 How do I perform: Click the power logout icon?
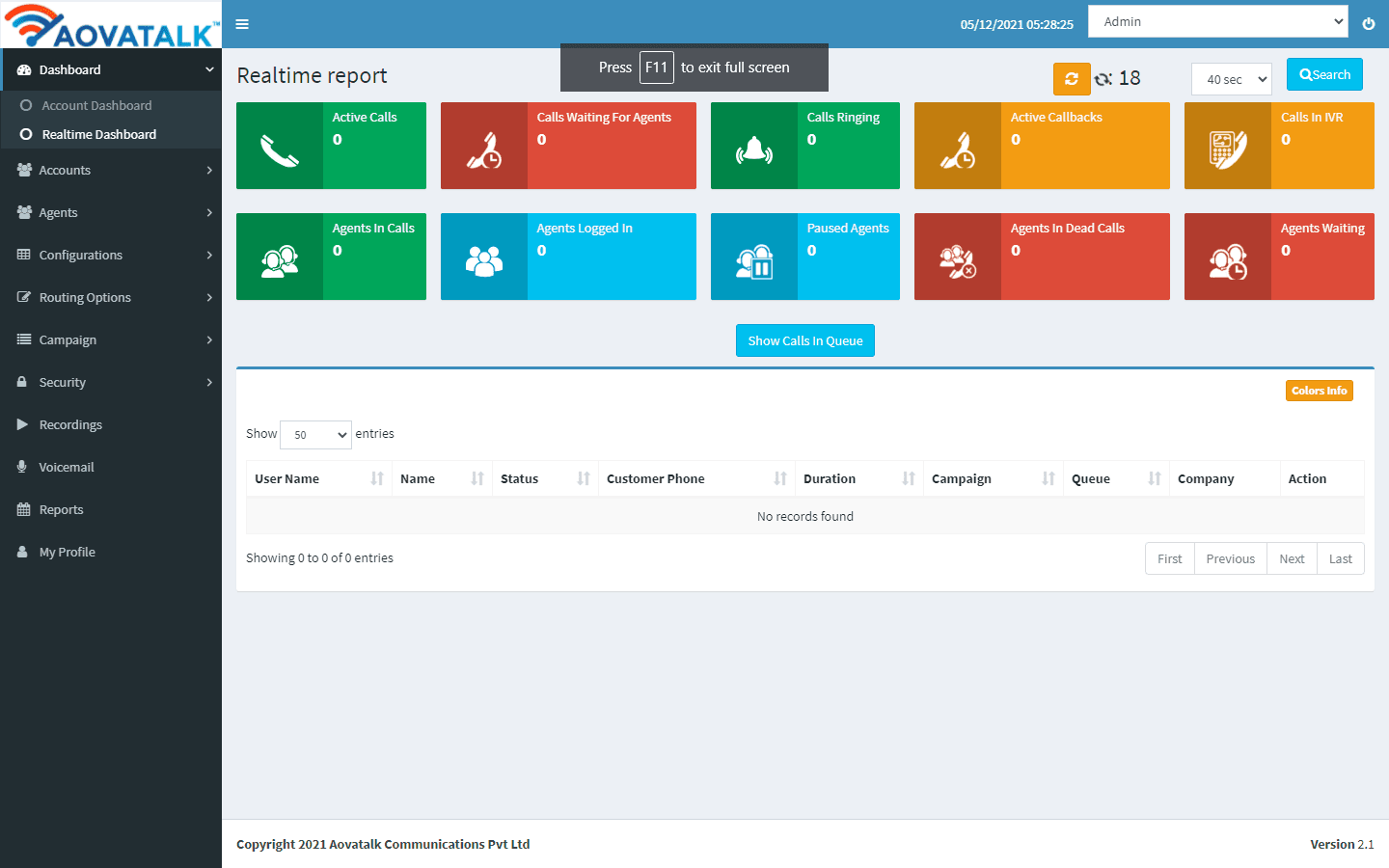[1369, 24]
